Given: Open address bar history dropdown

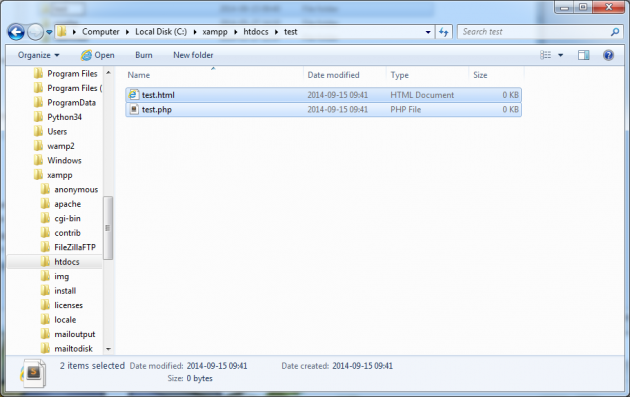Looking at the screenshot, I should 428,32.
